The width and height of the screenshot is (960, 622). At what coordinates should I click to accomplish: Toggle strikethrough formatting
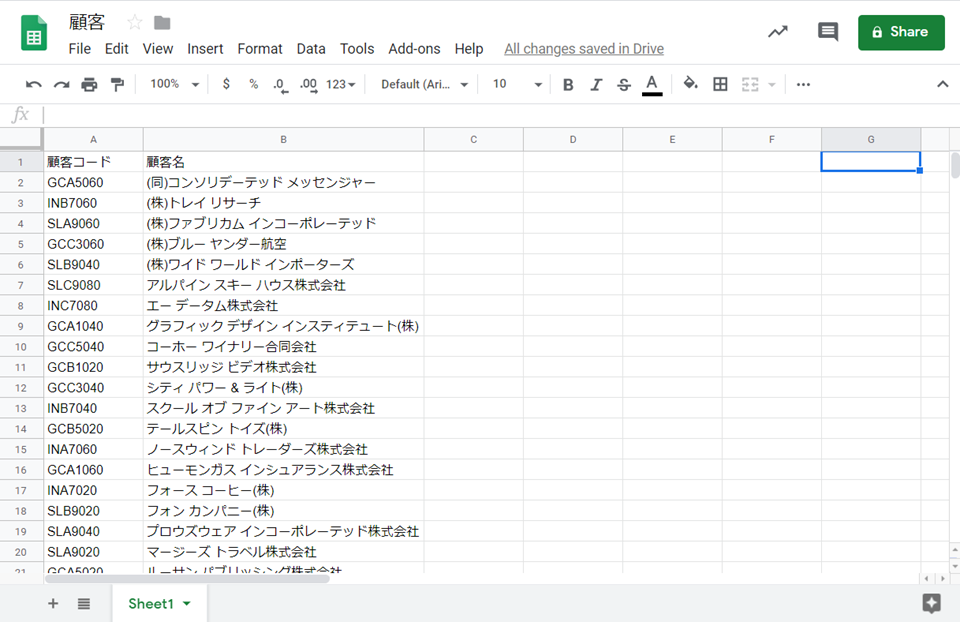(x=624, y=84)
